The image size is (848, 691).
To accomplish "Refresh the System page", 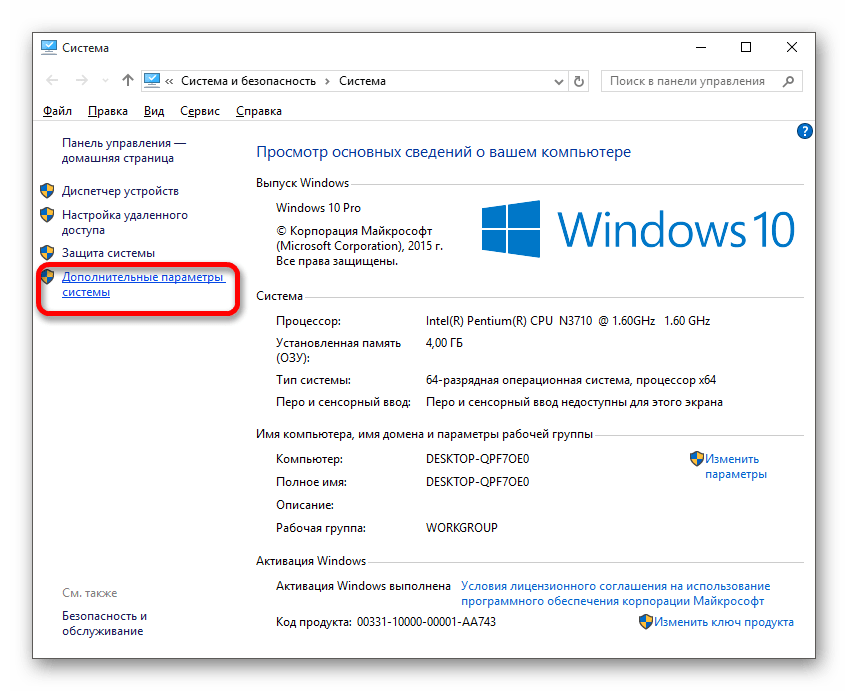I will tap(579, 81).
